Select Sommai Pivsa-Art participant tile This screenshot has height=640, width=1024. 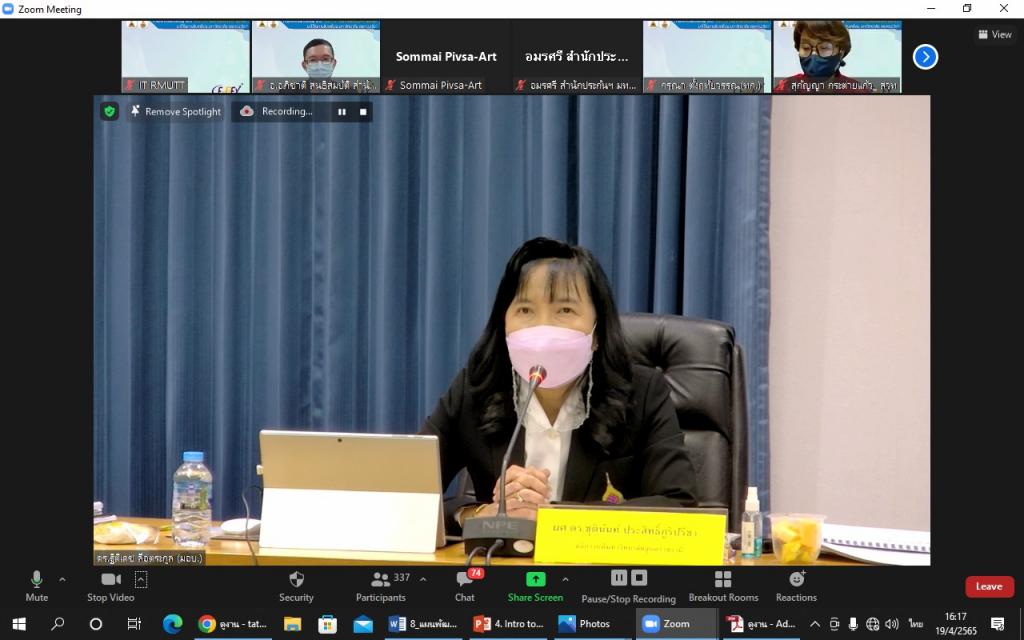coord(446,57)
